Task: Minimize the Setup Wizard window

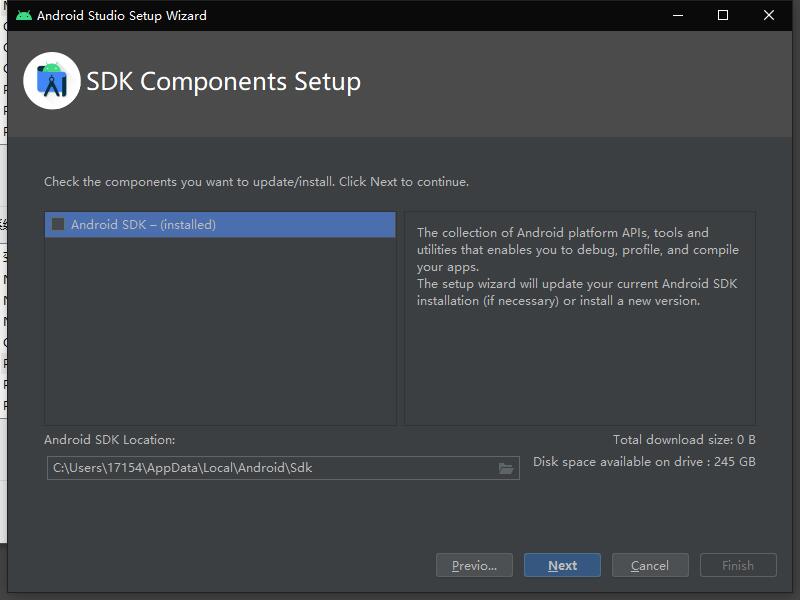Action: pos(678,15)
